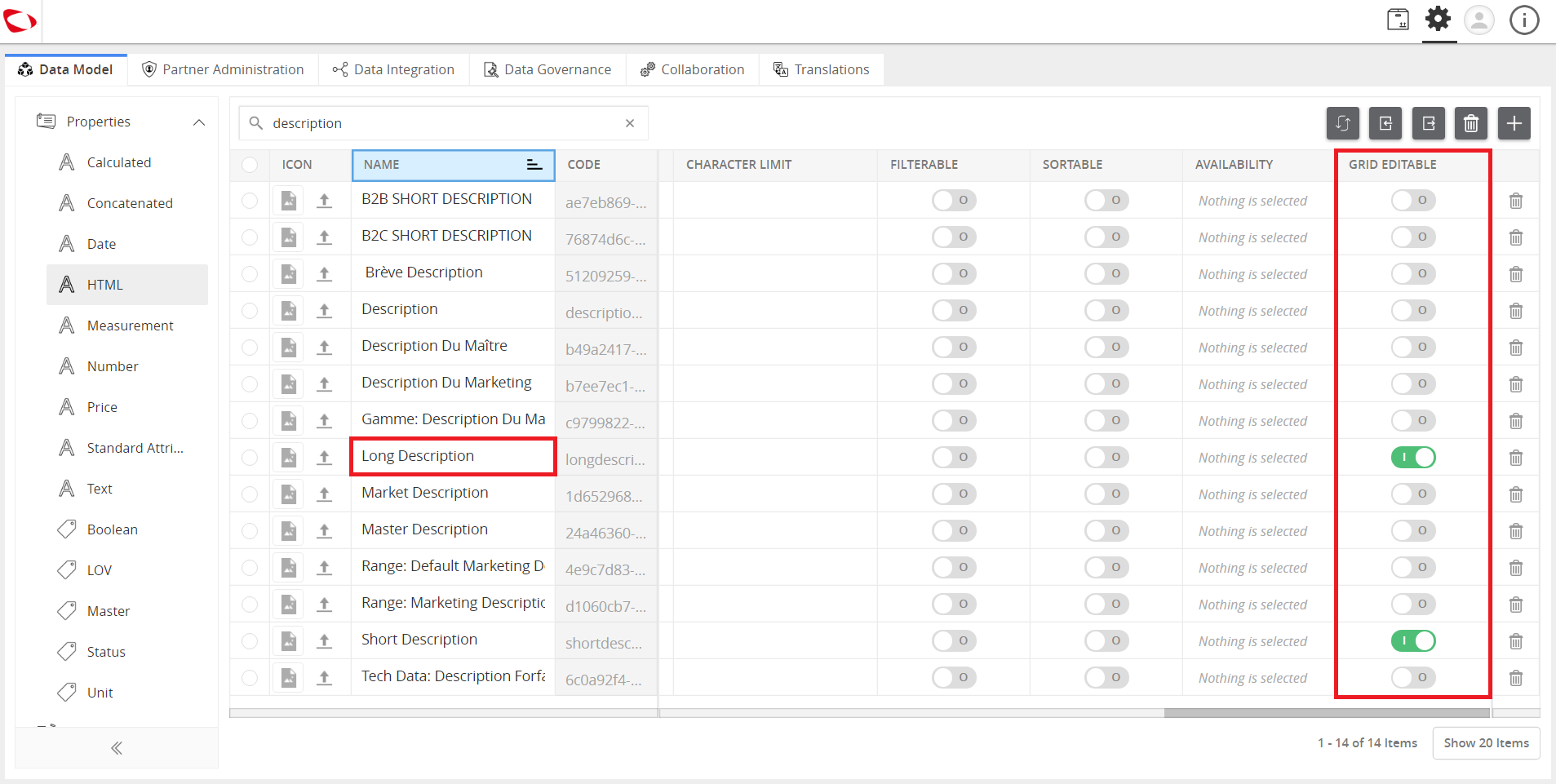Click the export toolbar button

click(1428, 123)
